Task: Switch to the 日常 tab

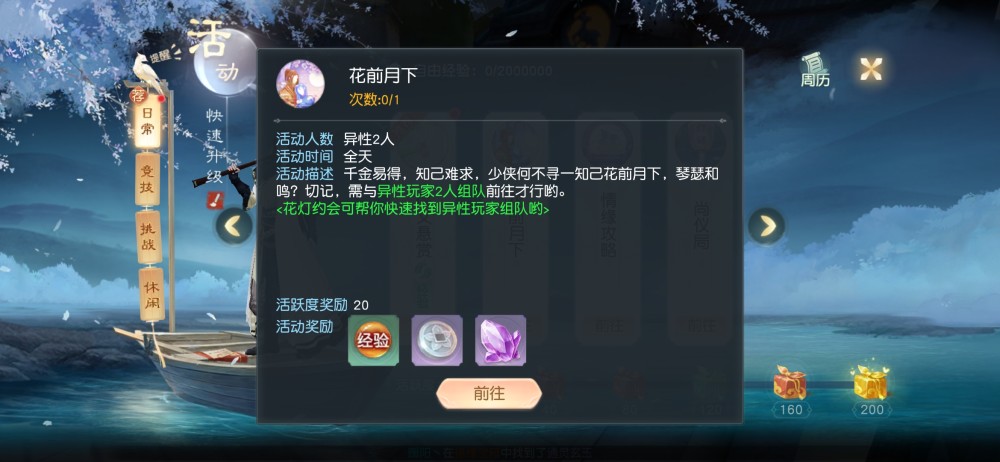Action: 148,123
